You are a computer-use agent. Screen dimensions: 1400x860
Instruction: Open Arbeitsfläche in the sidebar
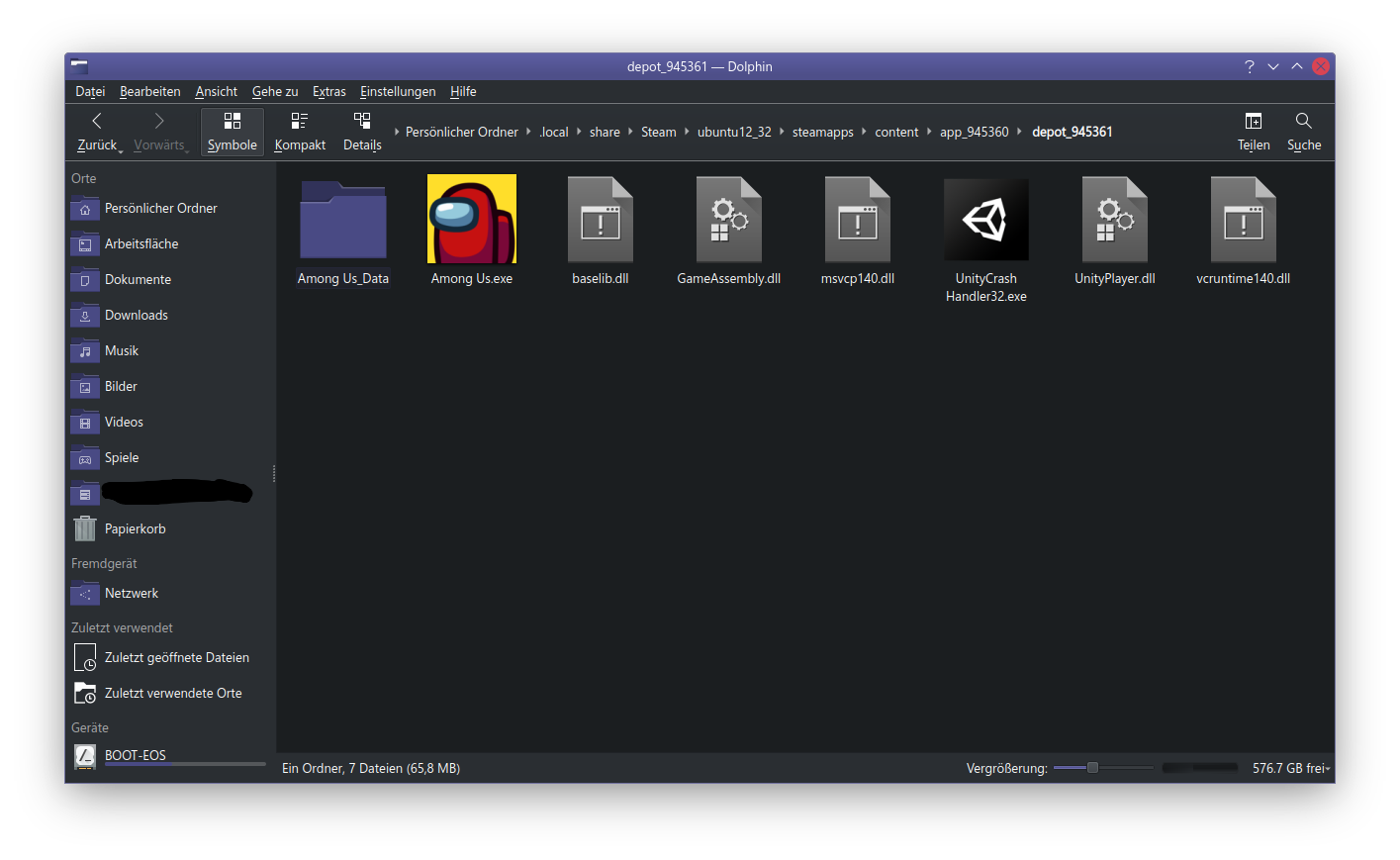coord(170,244)
